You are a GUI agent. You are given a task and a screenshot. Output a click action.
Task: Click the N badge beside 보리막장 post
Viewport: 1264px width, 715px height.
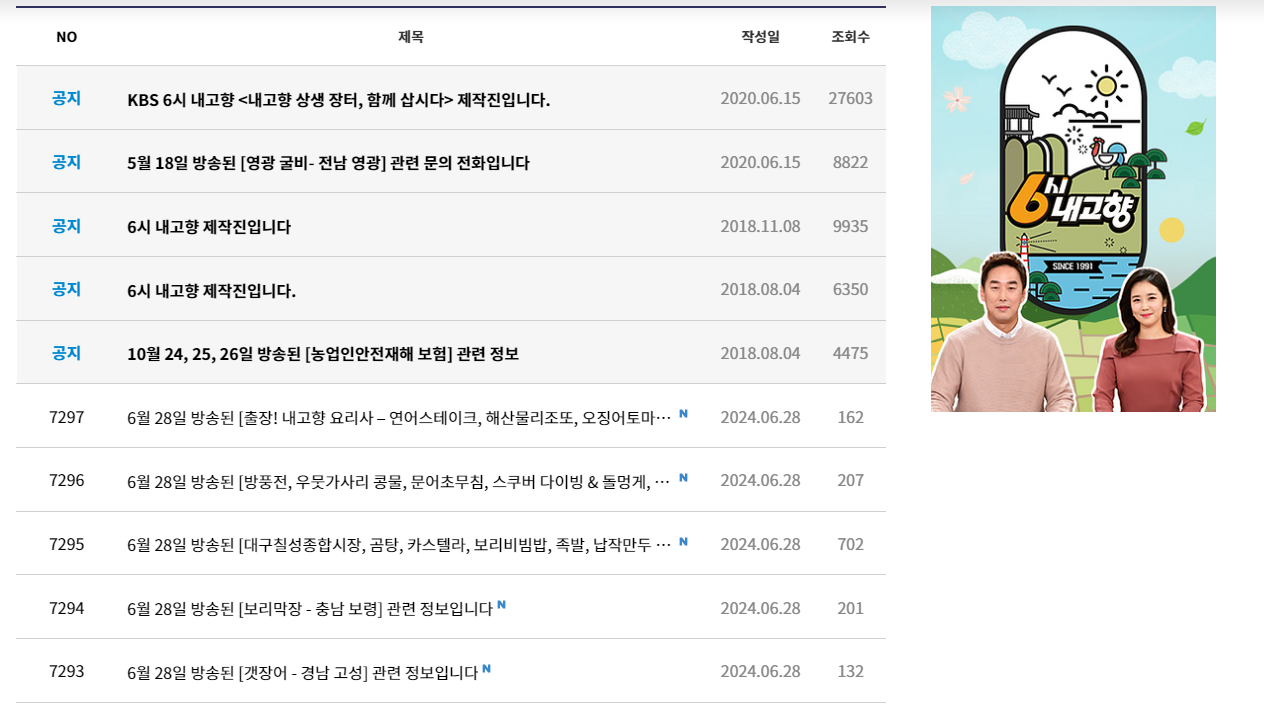pos(501,604)
